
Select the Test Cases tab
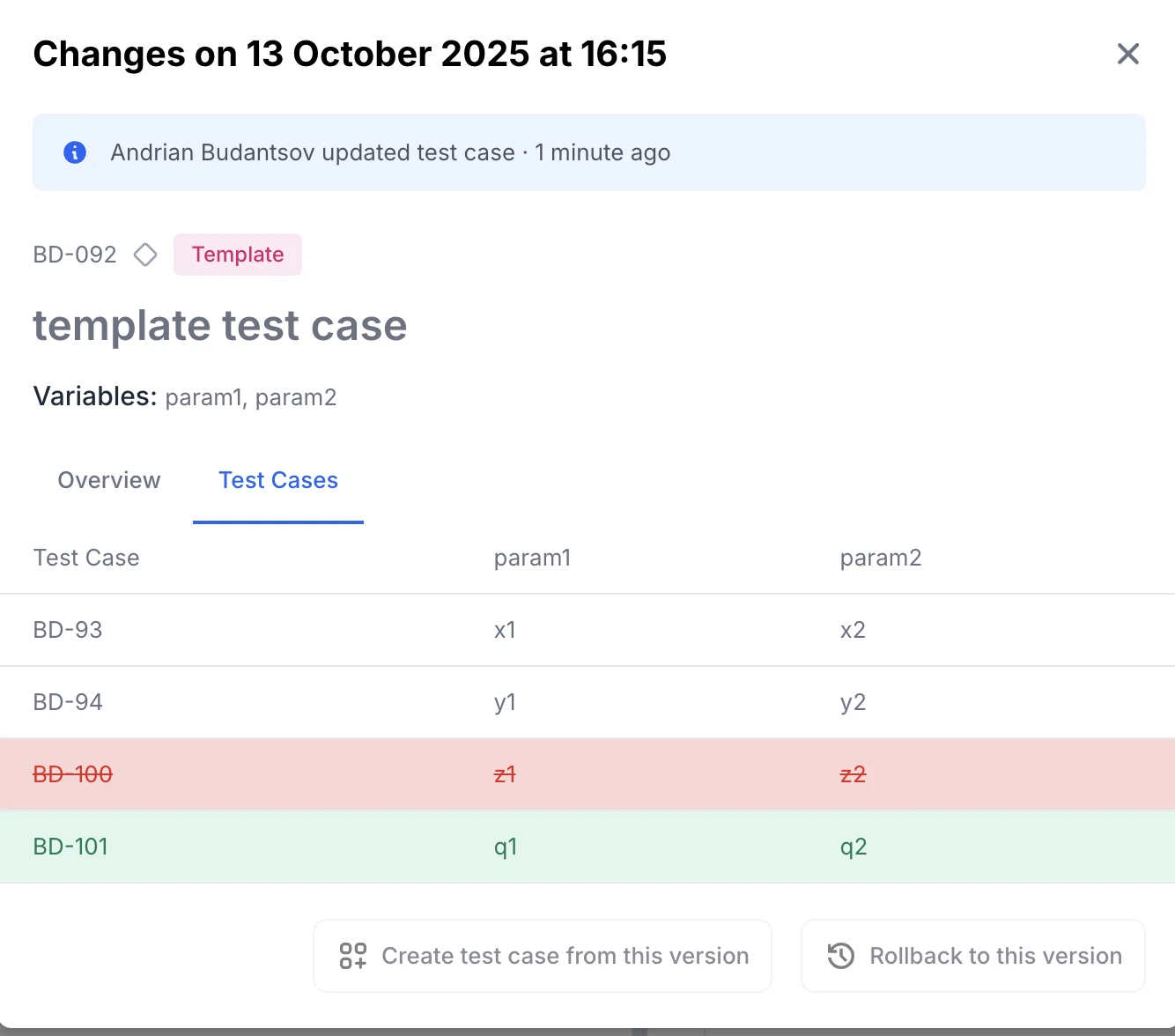278,480
